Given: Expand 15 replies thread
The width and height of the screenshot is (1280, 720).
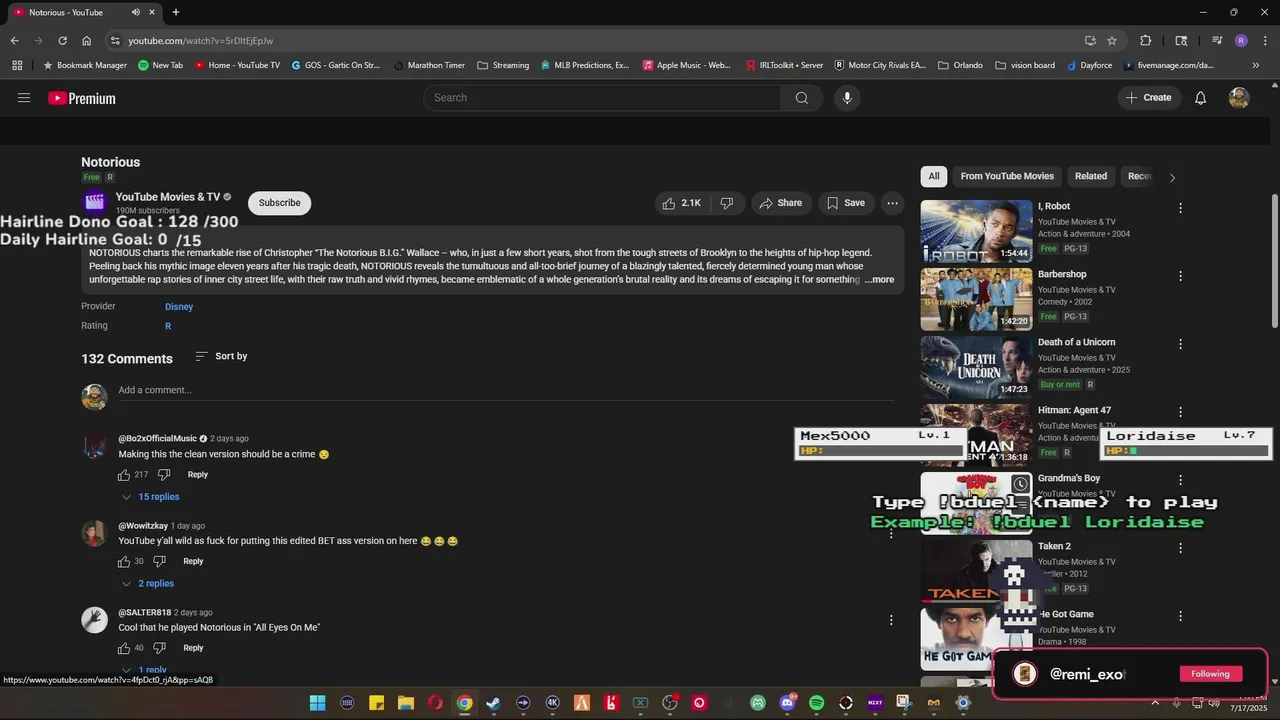Looking at the screenshot, I should [x=151, y=497].
